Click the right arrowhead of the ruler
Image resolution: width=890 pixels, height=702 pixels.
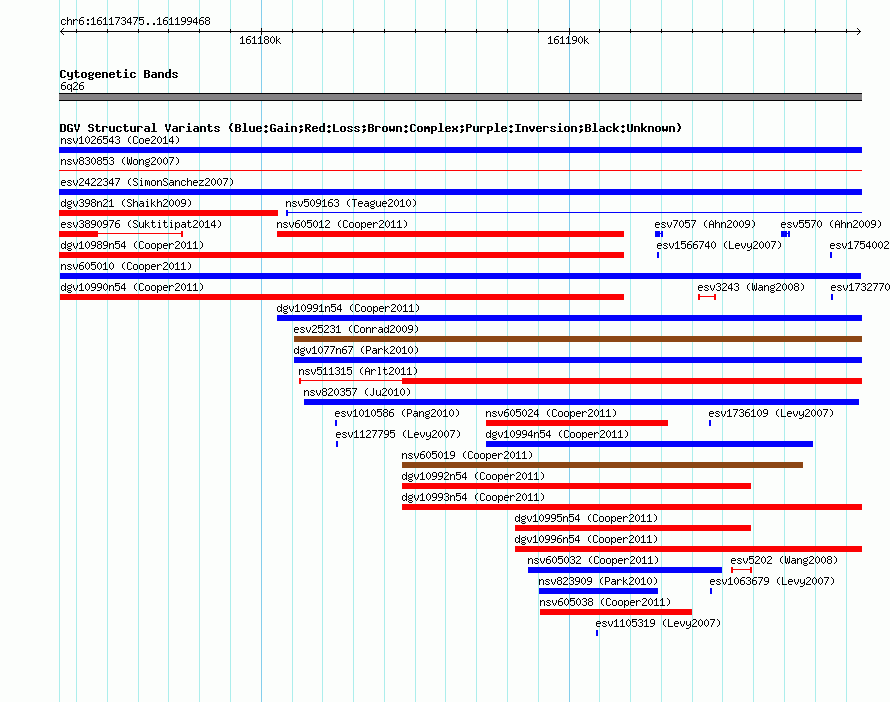pos(858,32)
